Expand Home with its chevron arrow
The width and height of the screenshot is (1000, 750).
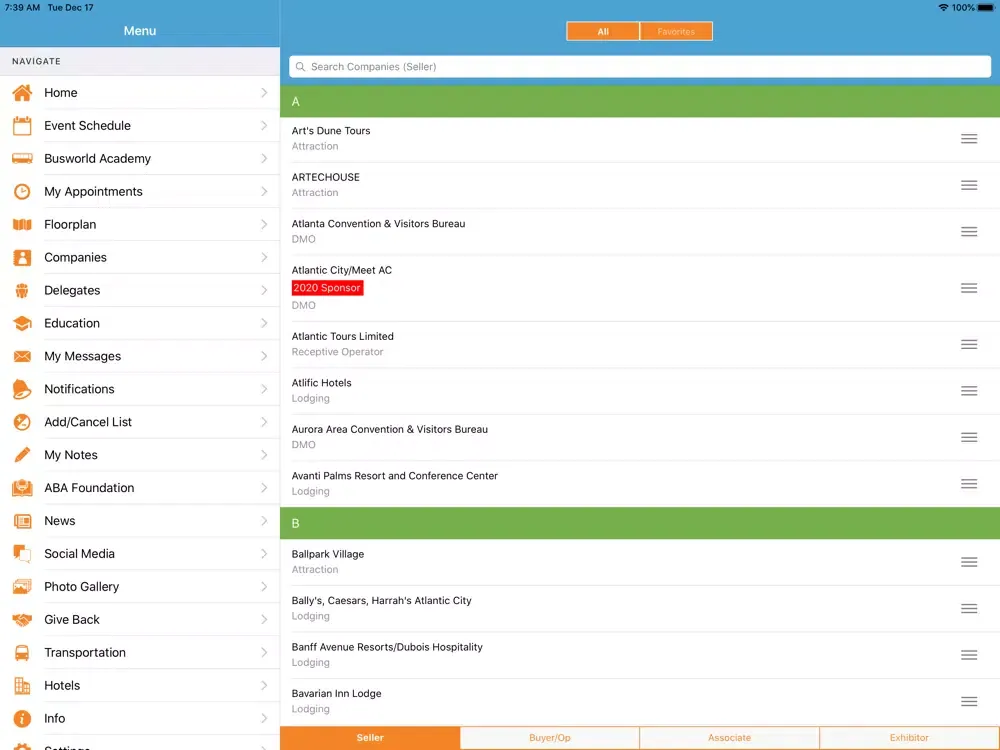(x=264, y=92)
